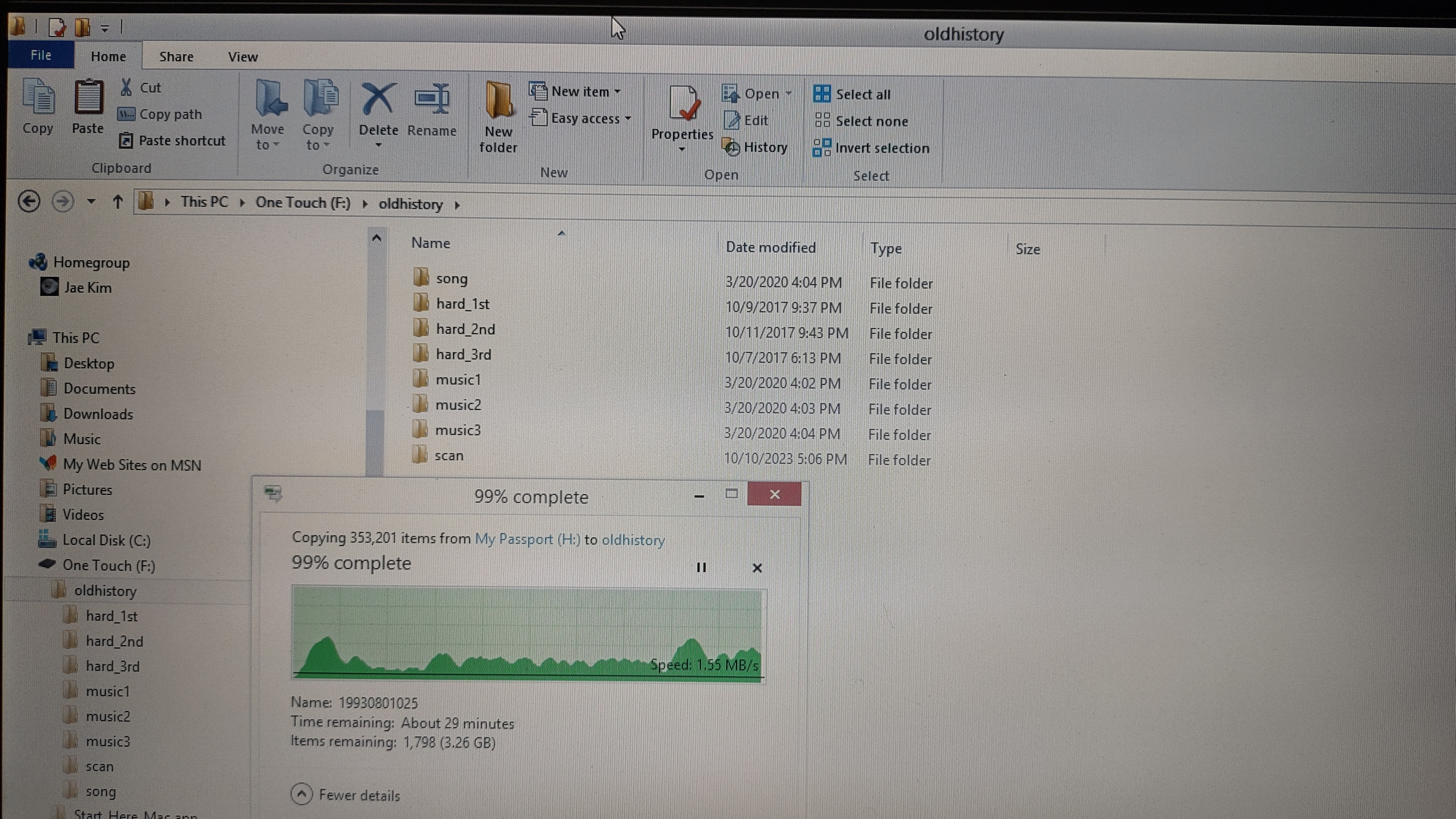Viewport: 1456px width, 819px height.
Task: Select hard_3rd folder in file list
Action: pos(452,355)
